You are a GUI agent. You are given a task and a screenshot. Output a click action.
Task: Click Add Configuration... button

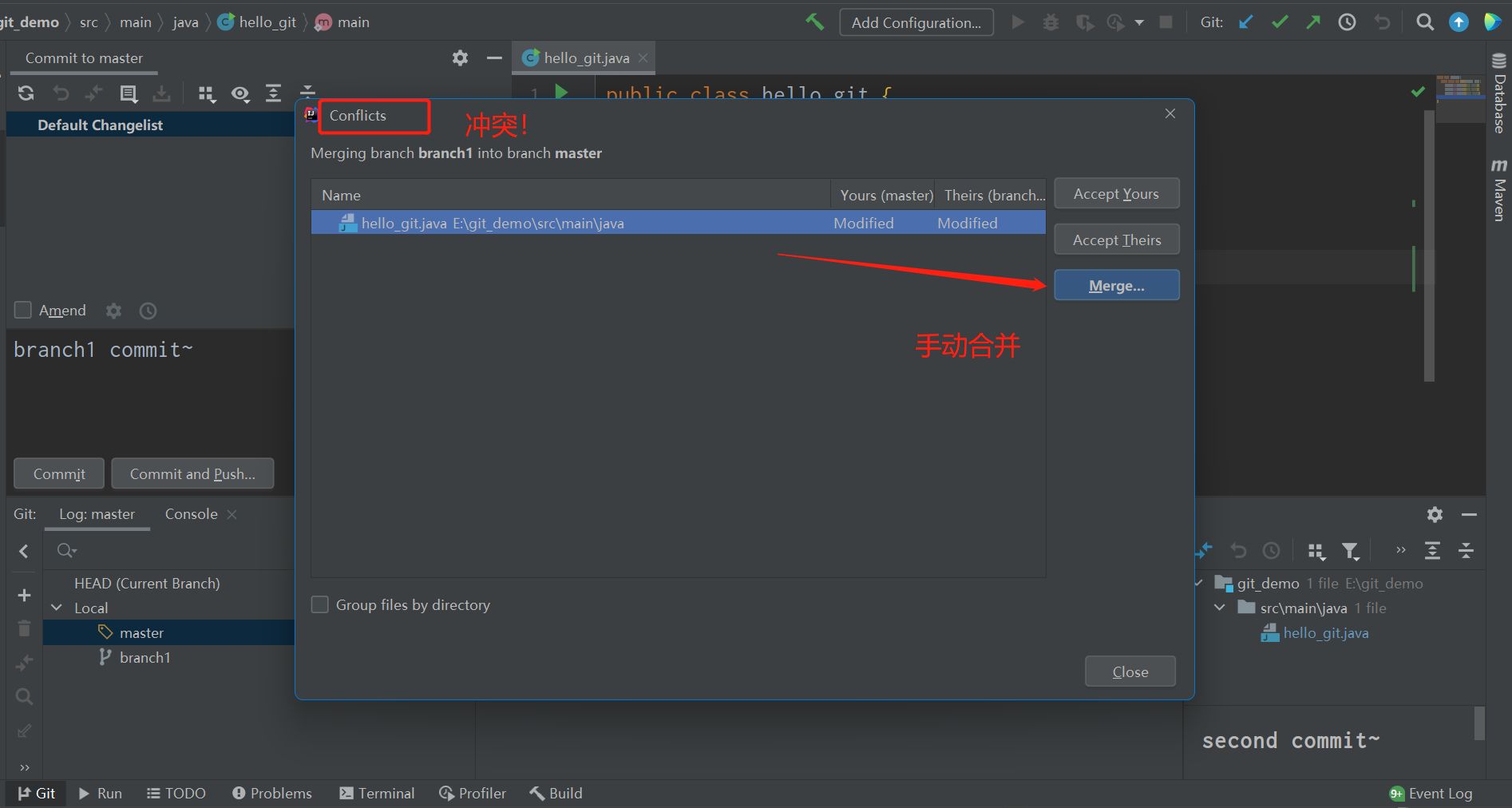[916, 22]
